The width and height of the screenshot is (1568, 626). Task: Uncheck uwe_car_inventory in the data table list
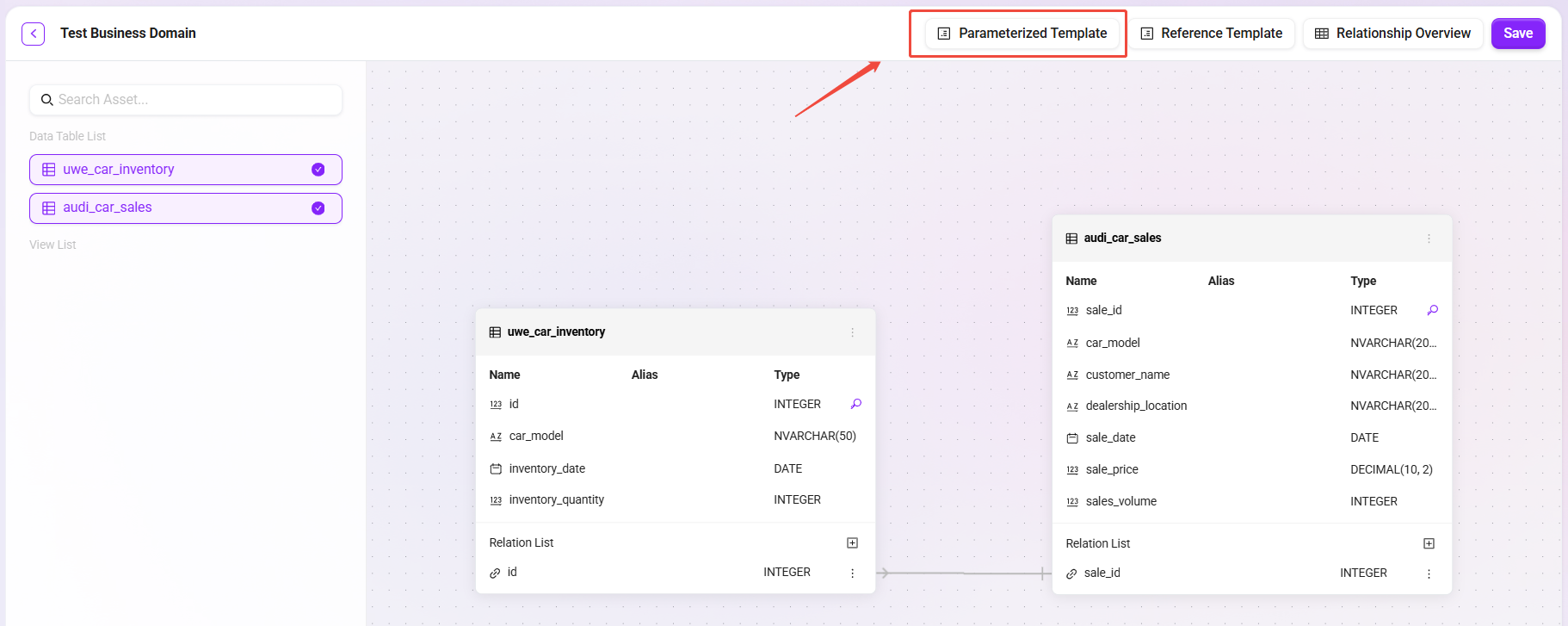pos(318,170)
